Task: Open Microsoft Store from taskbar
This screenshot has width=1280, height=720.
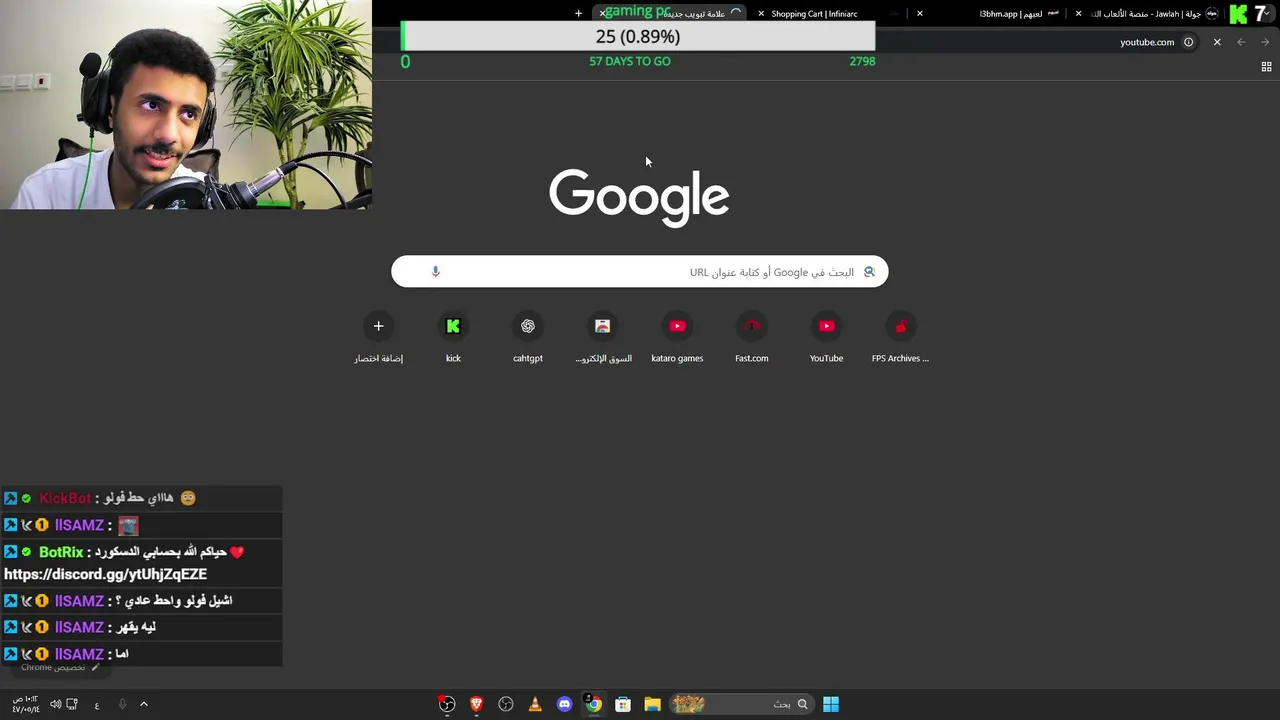Action: (x=623, y=704)
